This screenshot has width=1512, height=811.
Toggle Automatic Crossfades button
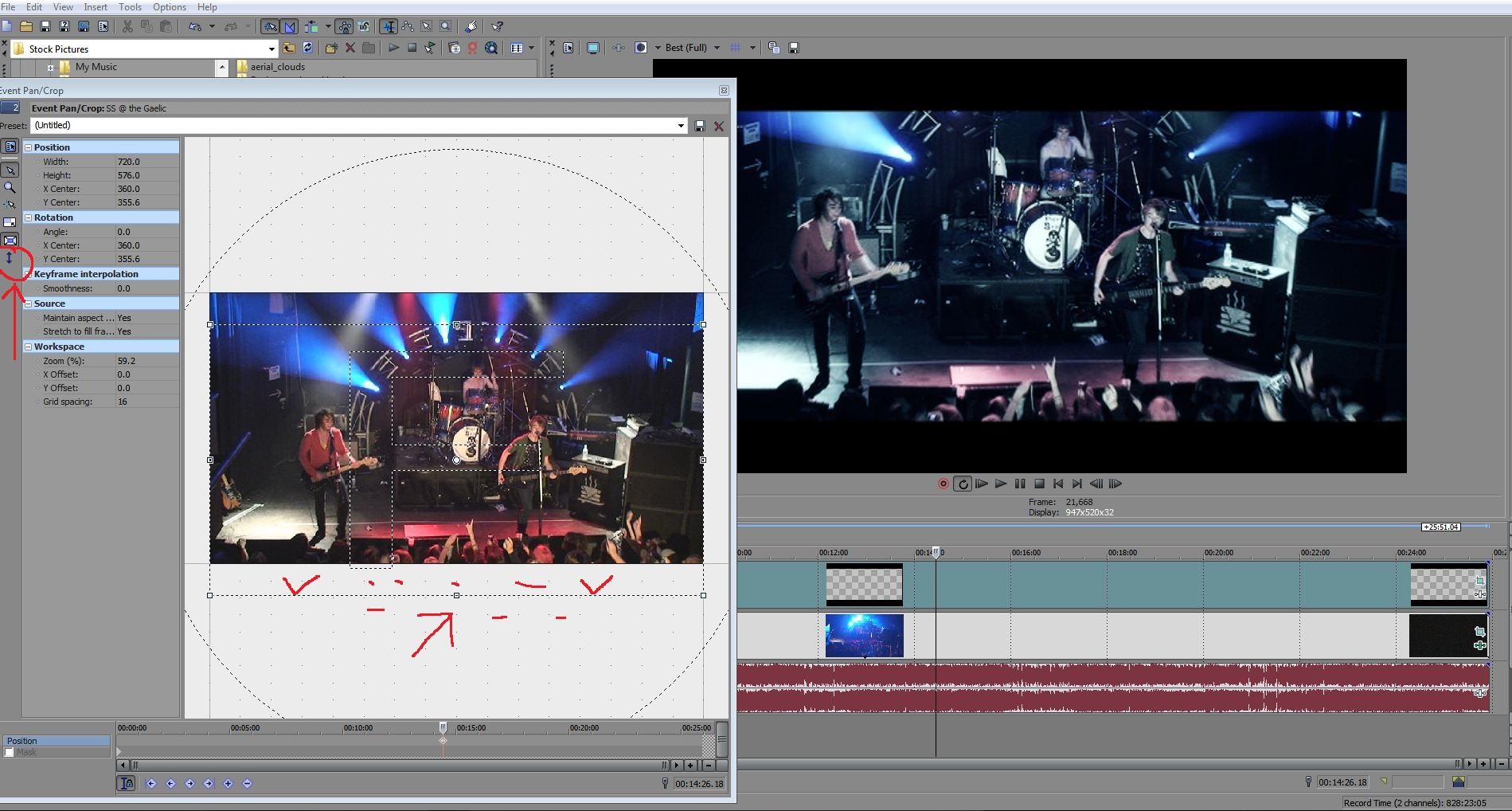click(290, 26)
